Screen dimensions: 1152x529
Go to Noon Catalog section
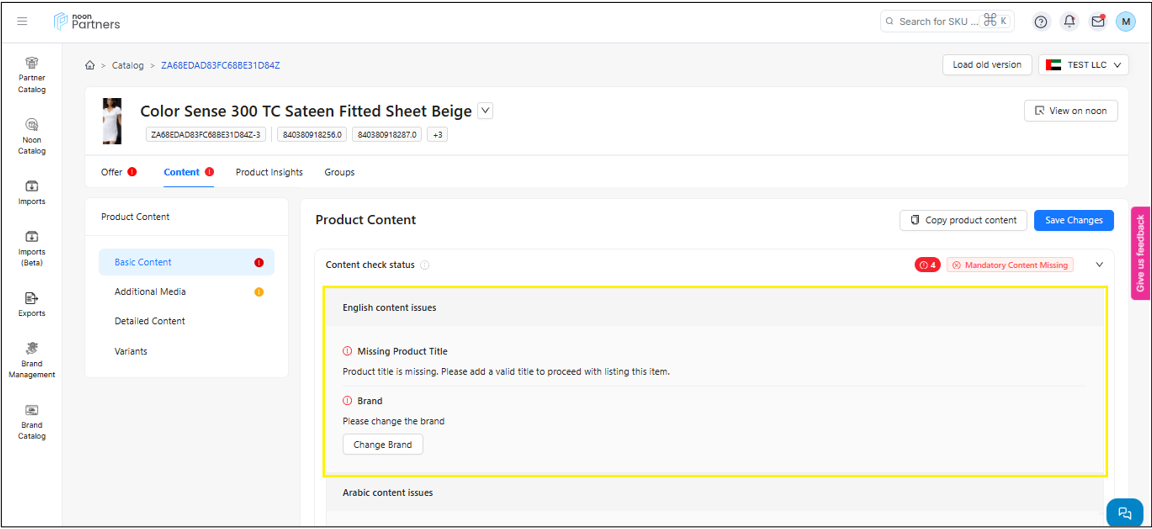(32, 137)
